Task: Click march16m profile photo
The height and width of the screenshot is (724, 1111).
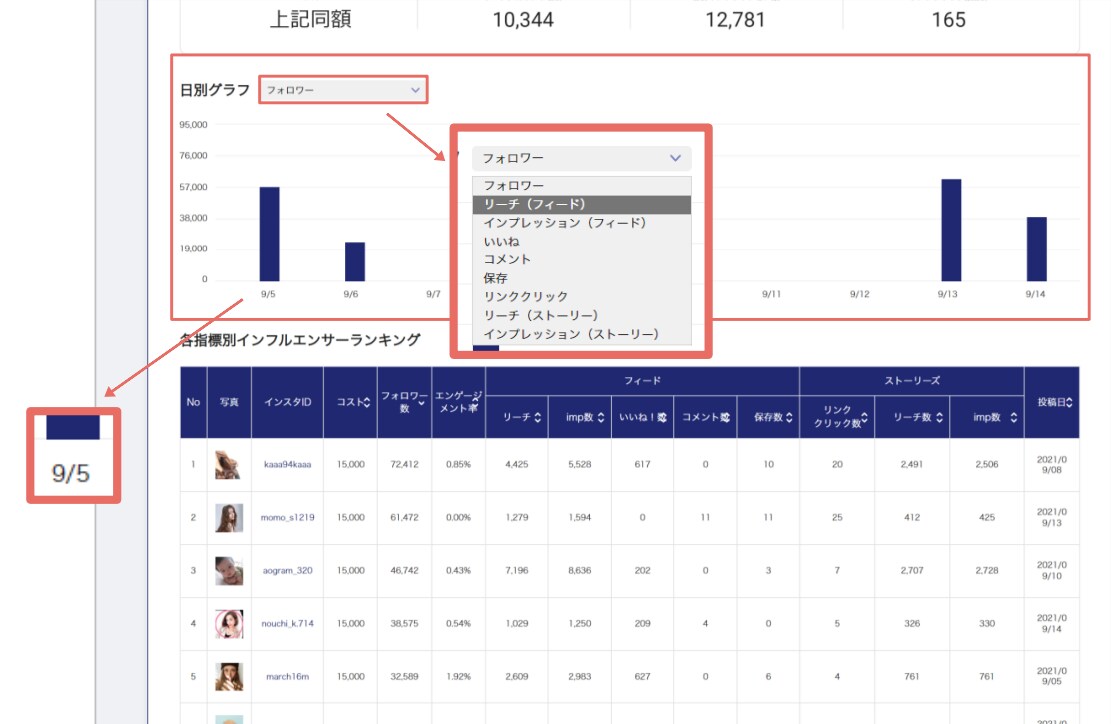Action: click(229, 677)
